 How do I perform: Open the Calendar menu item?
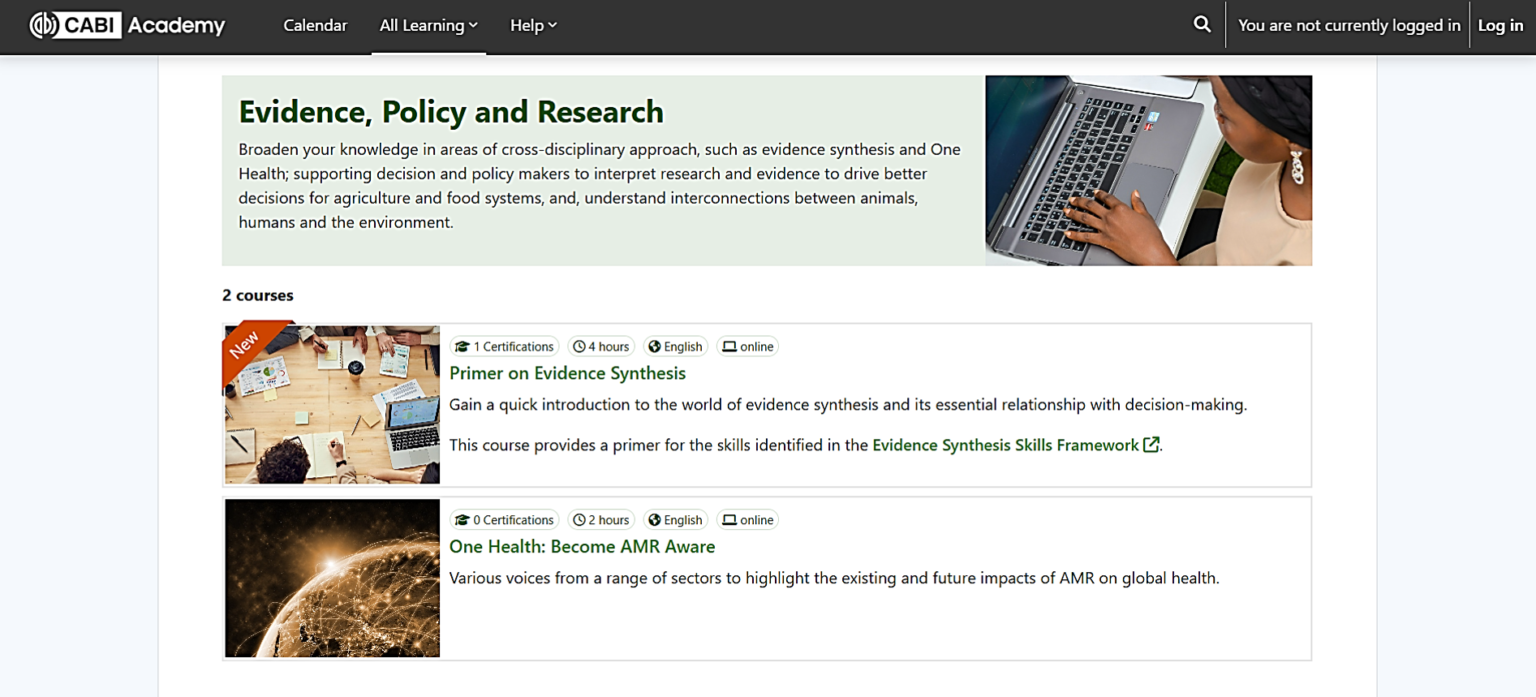coord(315,25)
